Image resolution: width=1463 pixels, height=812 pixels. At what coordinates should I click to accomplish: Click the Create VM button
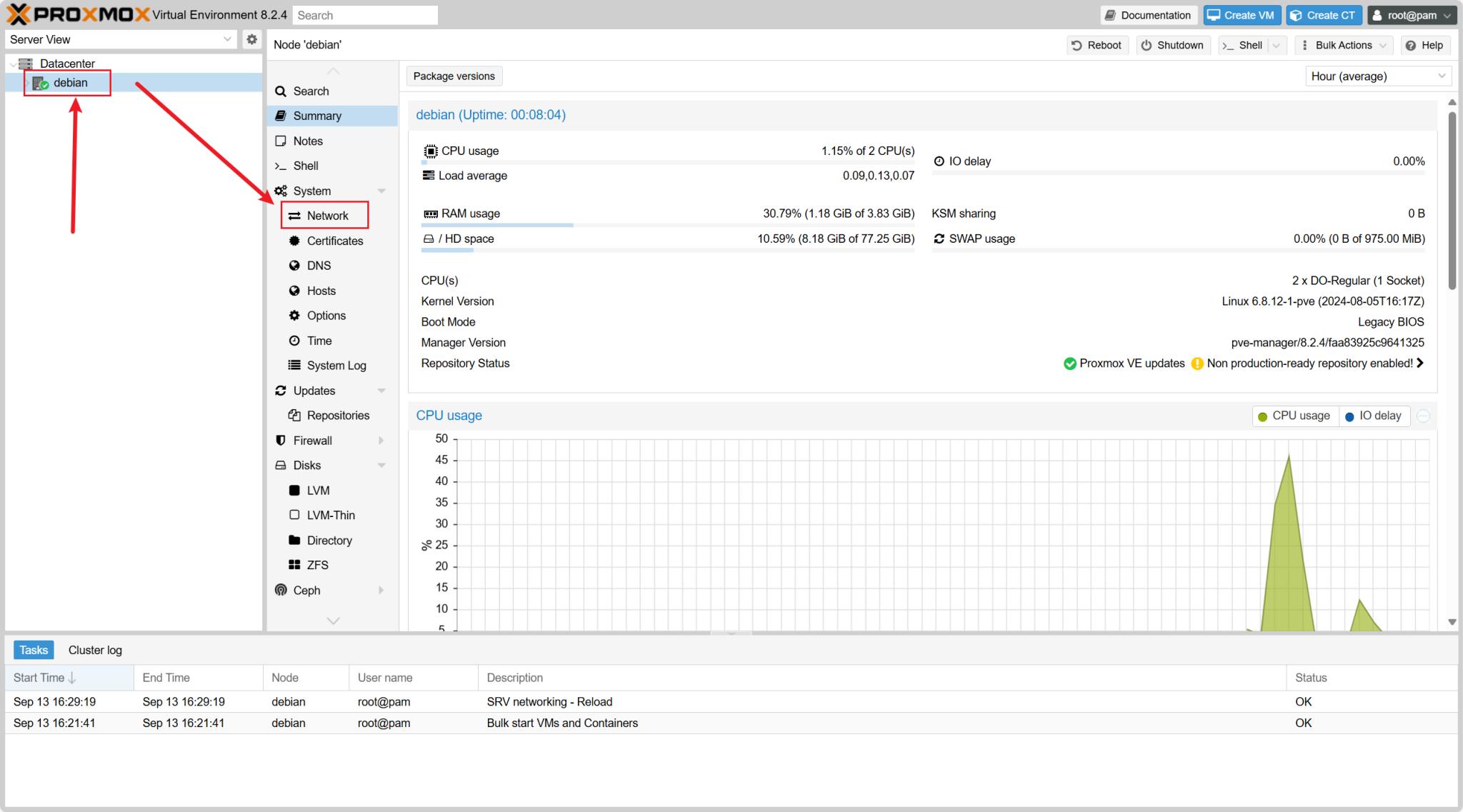point(1241,15)
